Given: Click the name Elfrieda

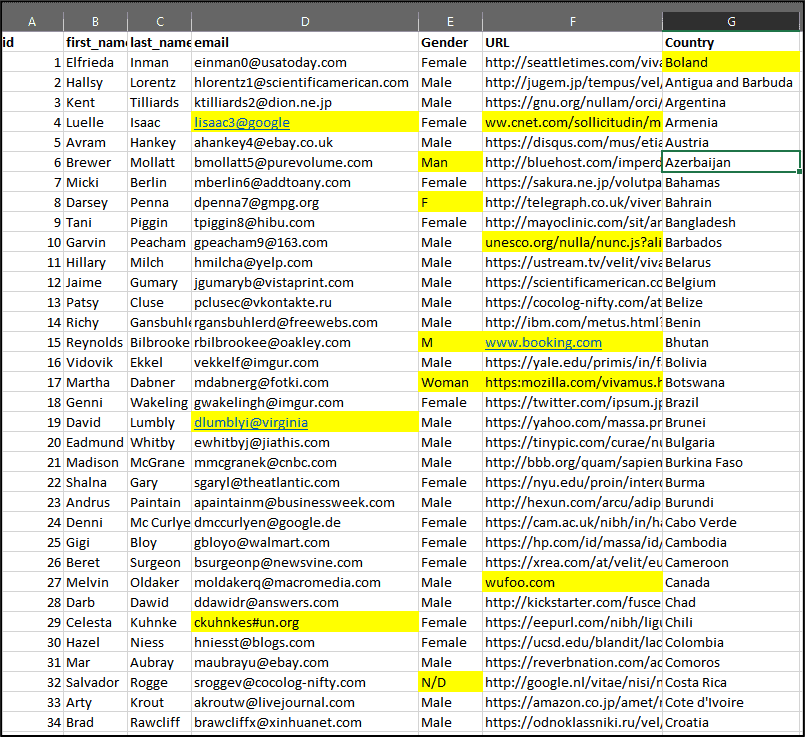Looking at the screenshot, I should click(90, 63).
